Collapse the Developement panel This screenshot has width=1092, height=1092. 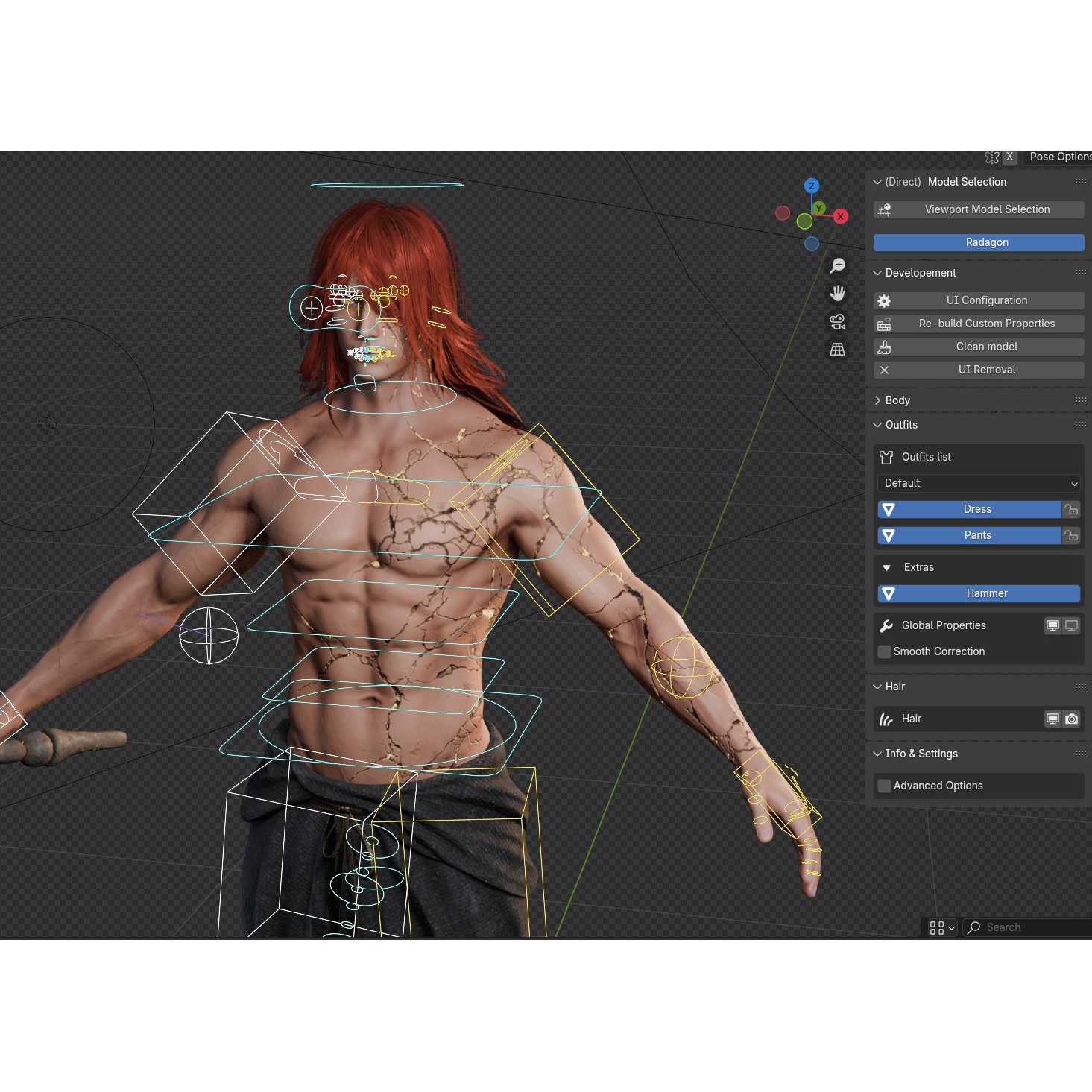pos(877,273)
